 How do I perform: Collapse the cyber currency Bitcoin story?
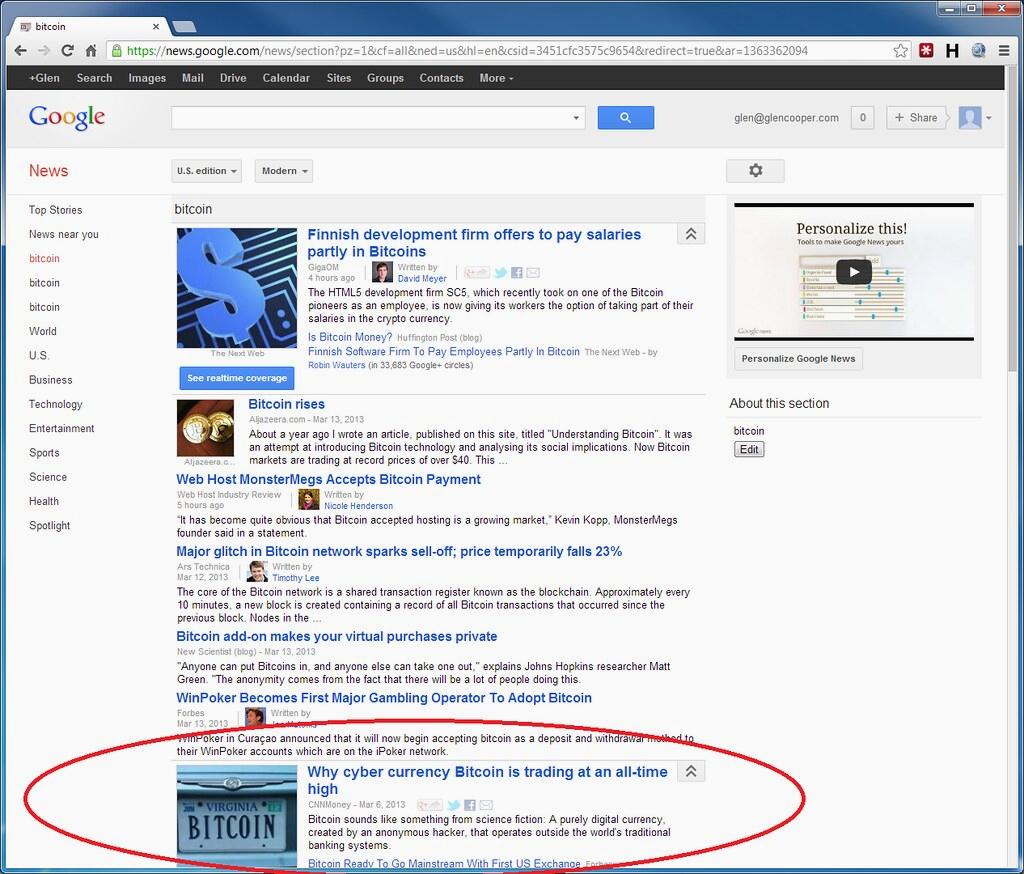point(691,771)
